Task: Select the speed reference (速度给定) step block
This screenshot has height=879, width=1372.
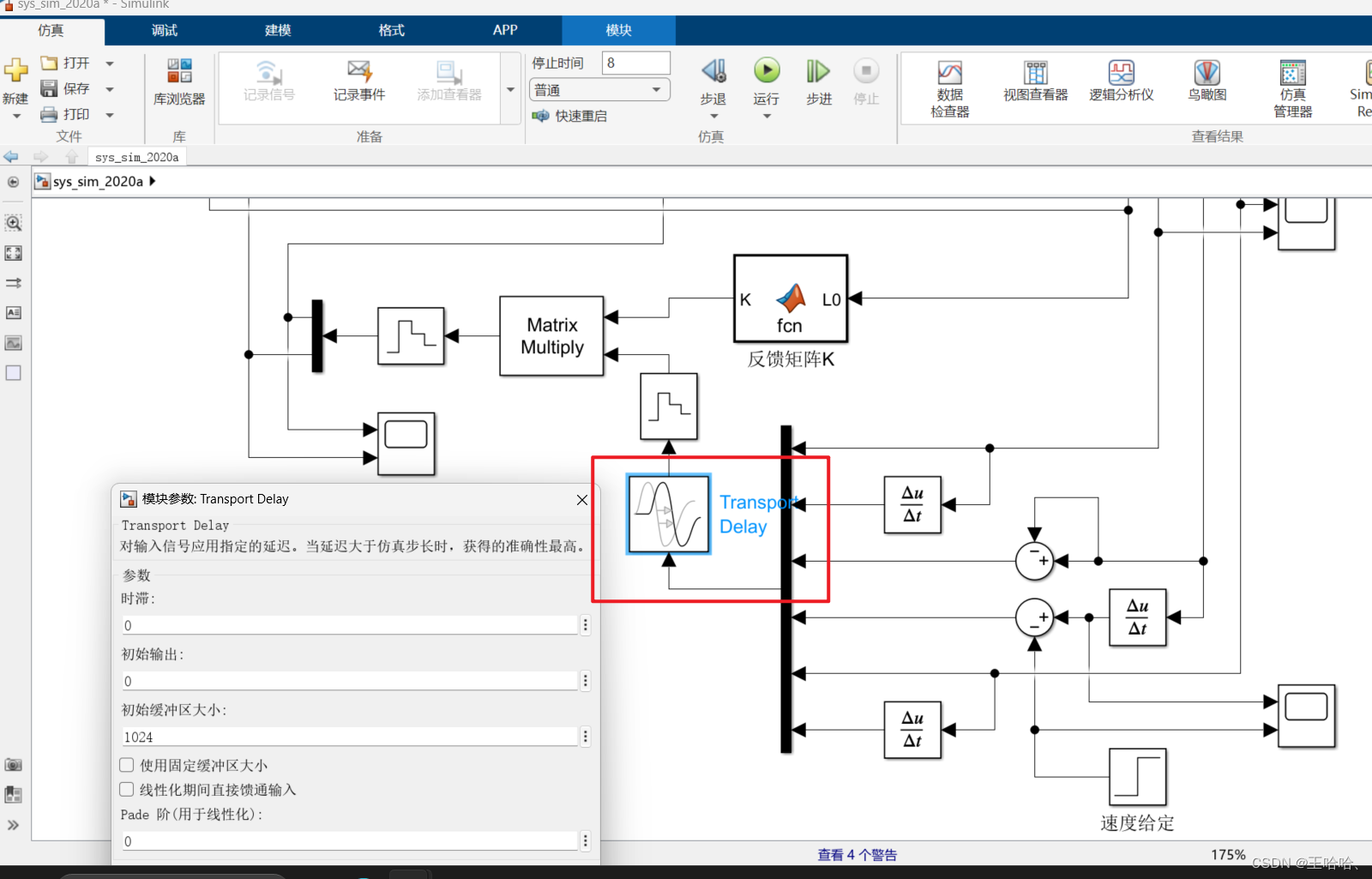Action: 1138,776
